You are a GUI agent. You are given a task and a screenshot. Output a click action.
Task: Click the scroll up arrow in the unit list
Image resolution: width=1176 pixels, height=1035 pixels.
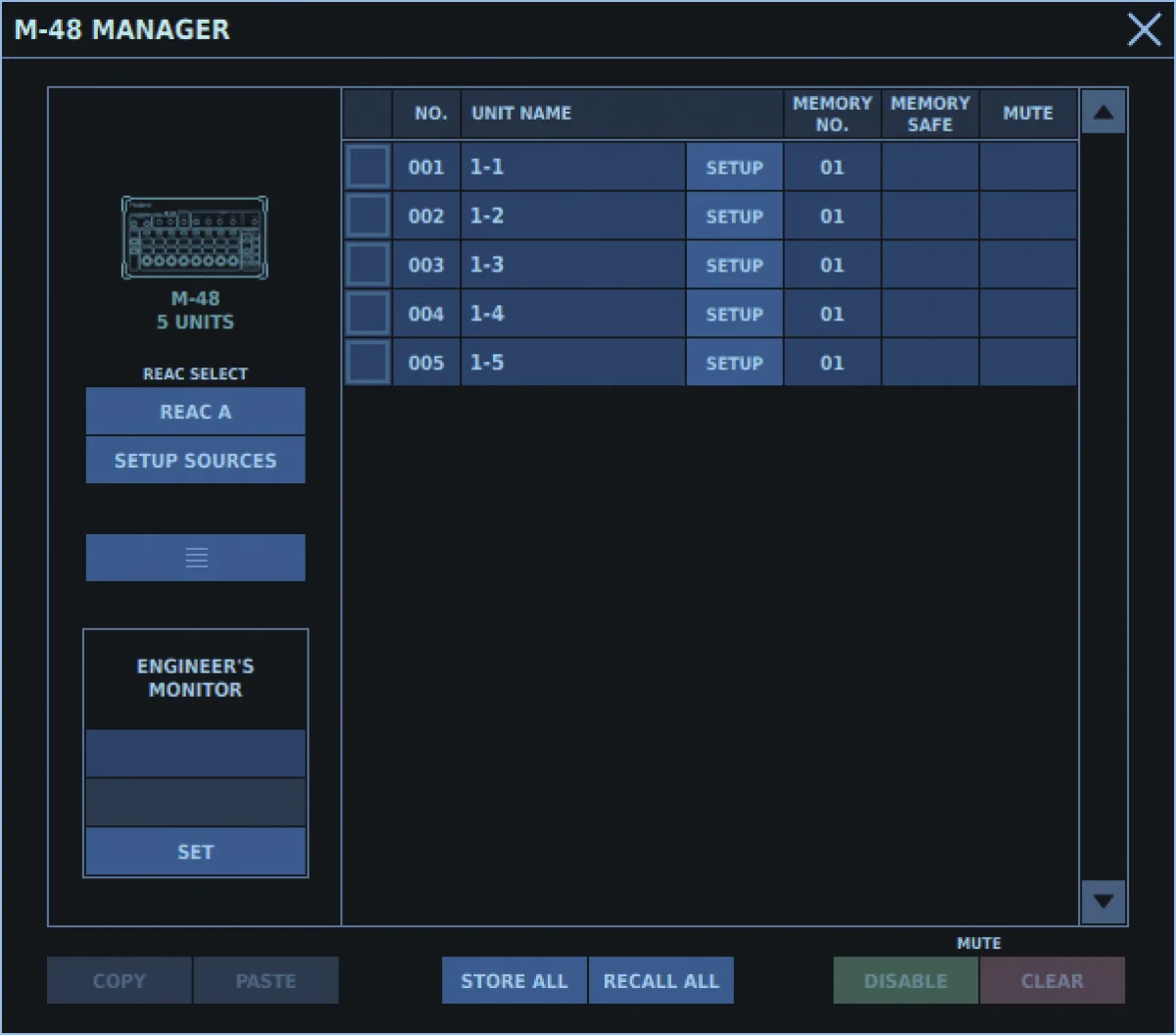(x=1102, y=112)
